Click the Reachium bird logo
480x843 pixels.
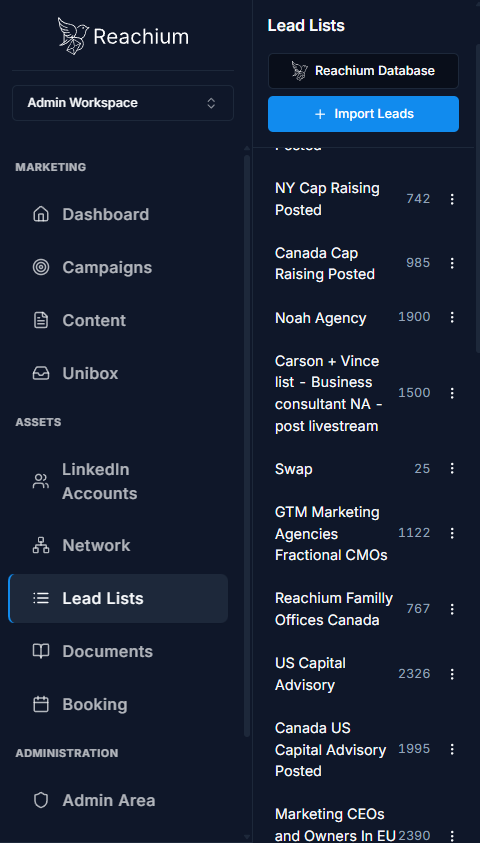74,36
